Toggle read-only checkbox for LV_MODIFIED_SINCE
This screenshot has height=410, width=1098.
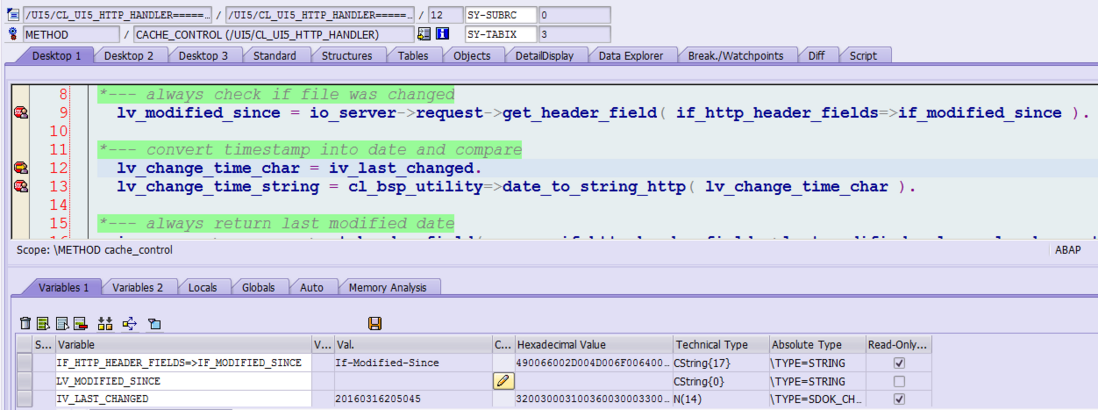(x=900, y=381)
